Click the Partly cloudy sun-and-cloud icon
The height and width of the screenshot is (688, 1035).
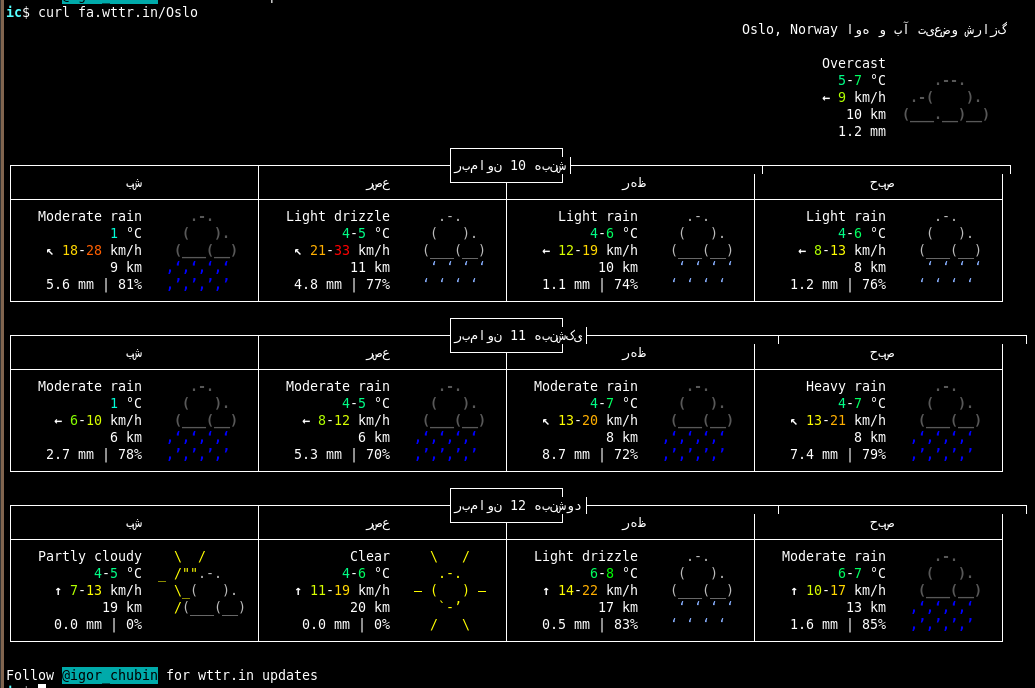(201, 582)
